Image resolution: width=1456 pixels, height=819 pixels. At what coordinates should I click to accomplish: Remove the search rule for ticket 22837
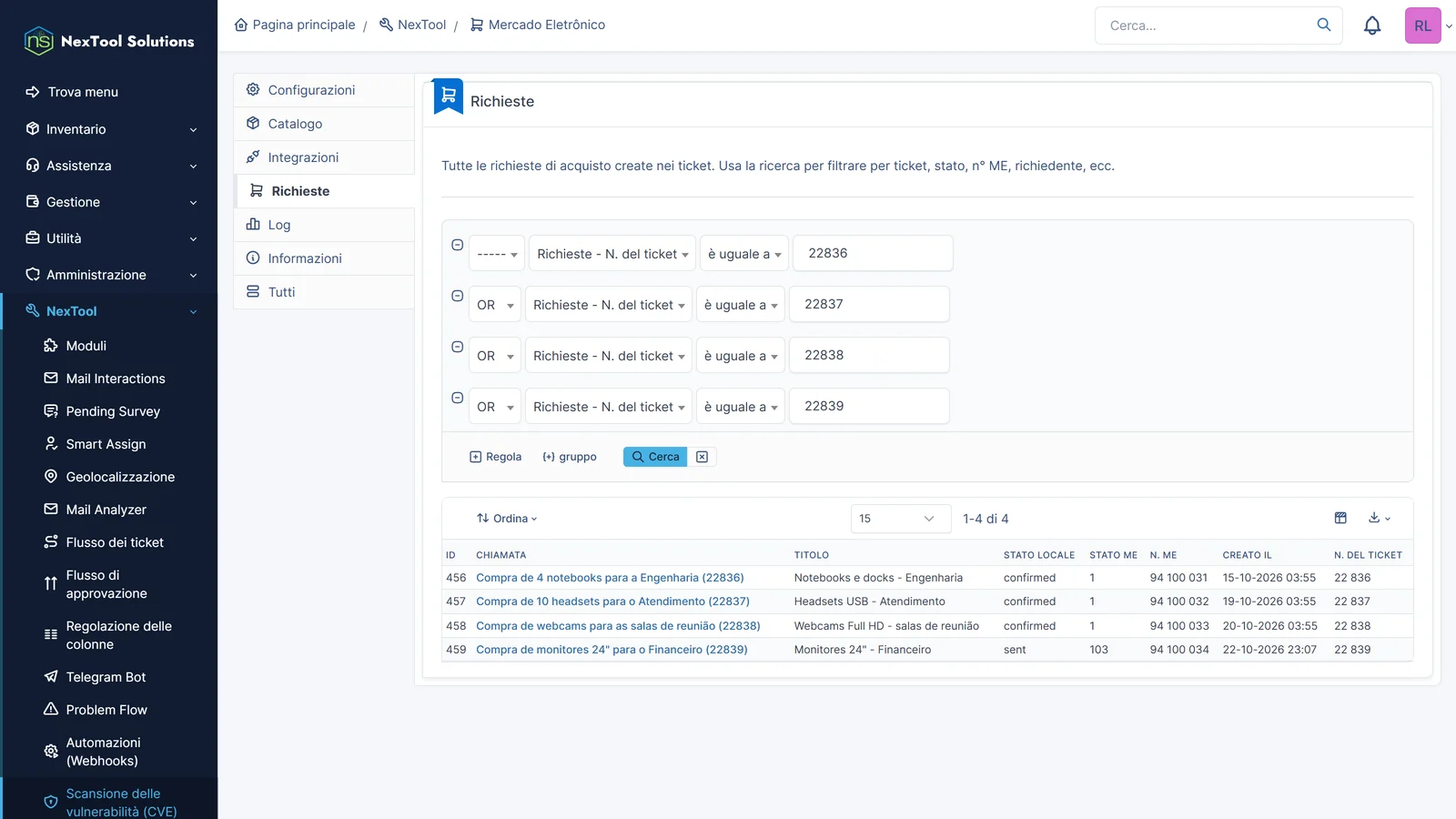[x=458, y=296]
